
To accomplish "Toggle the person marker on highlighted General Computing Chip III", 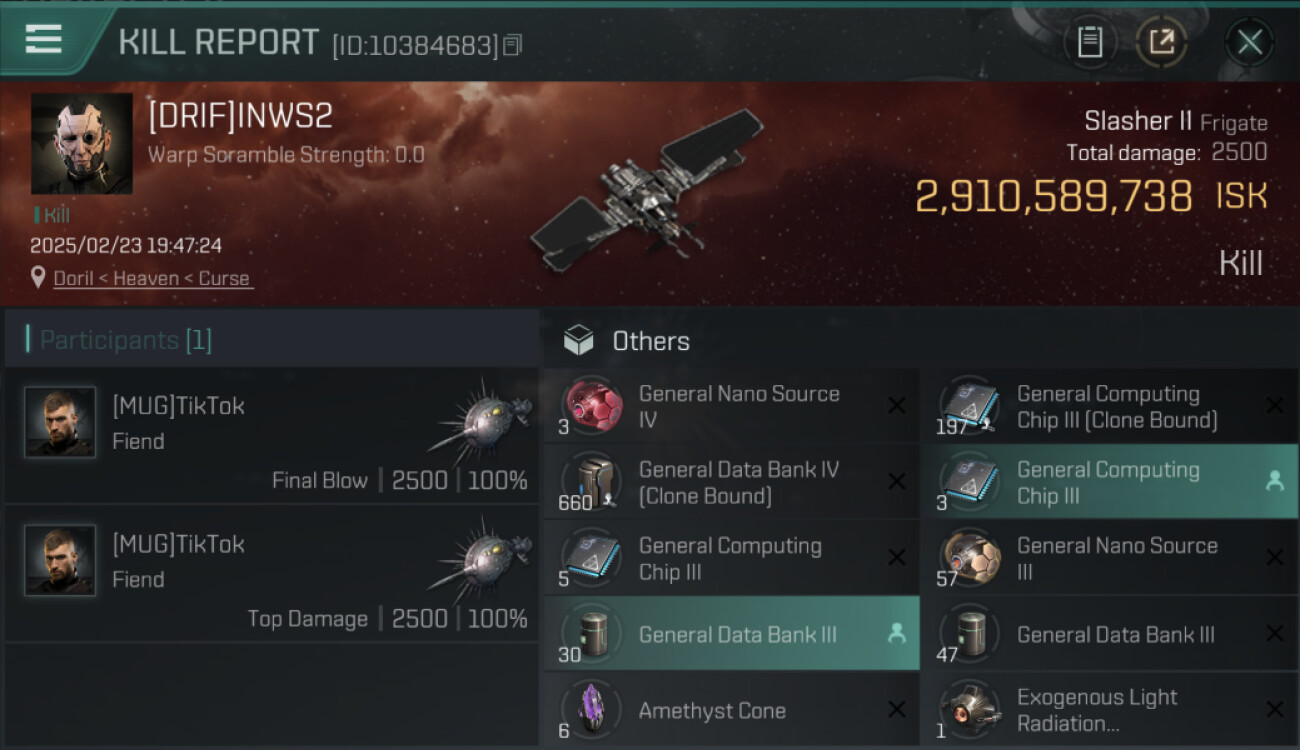I will [1274, 482].
